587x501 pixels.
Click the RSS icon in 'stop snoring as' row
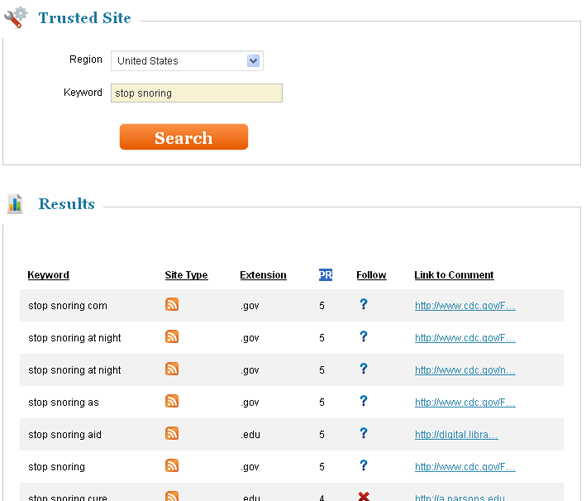coord(172,401)
